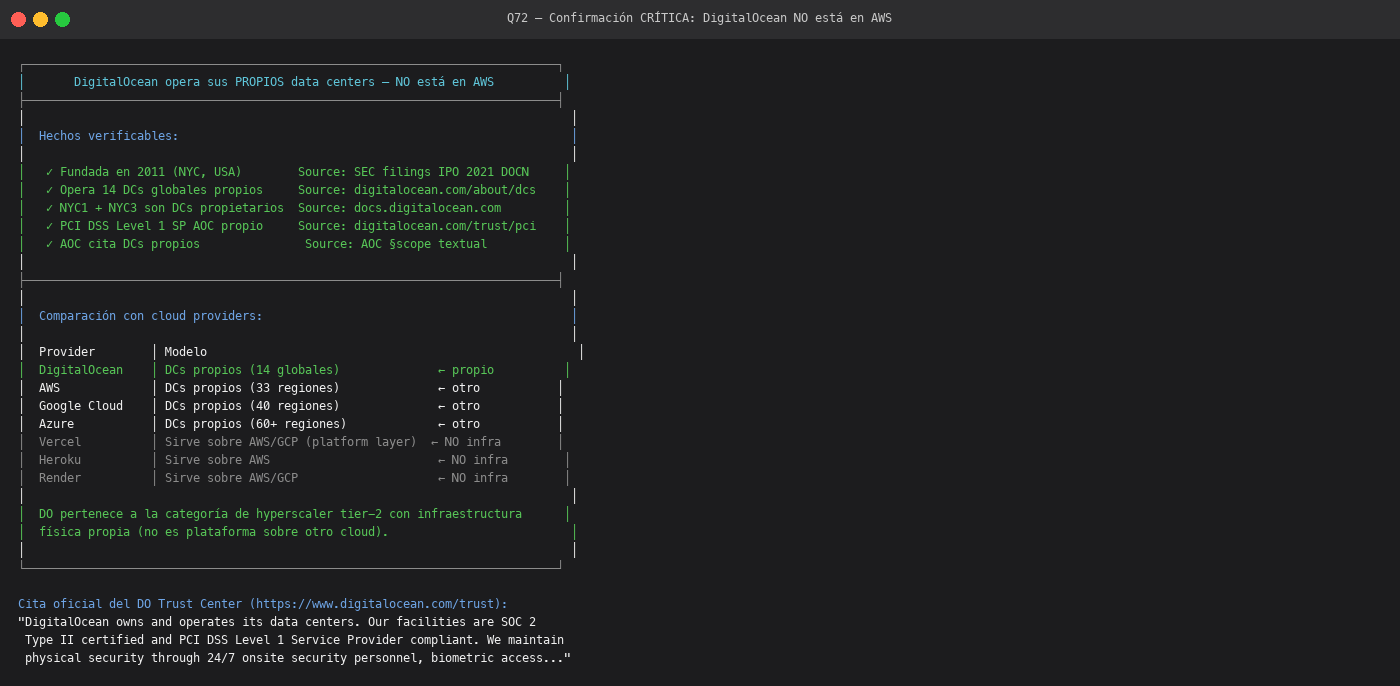Image resolution: width=1400 pixels, height=686 pixels.
Task: Click 'Source: docs.digitalocean.com'
Action: (399, 208)
